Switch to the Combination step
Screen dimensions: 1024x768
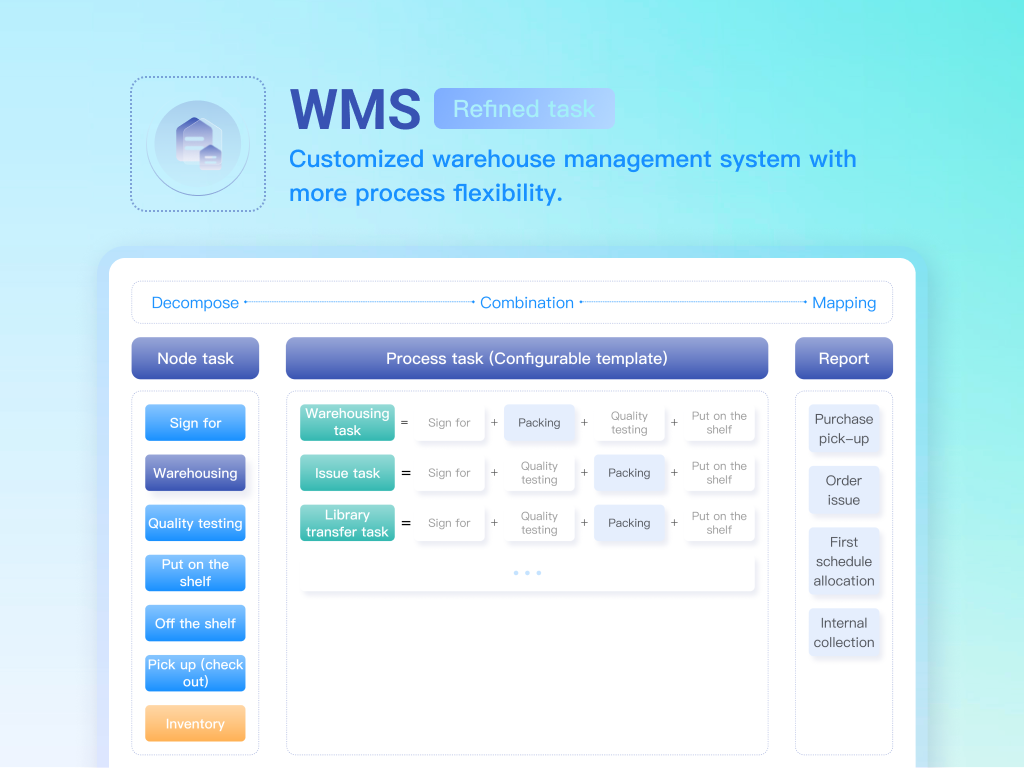527,303
